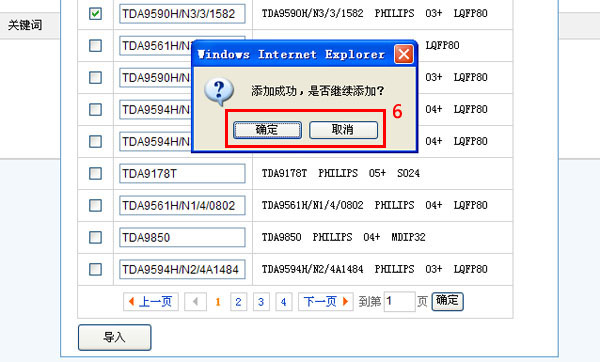Confirm with 确定 in the dialog
The height and width of the screenshot is (362, 600).
267,130
